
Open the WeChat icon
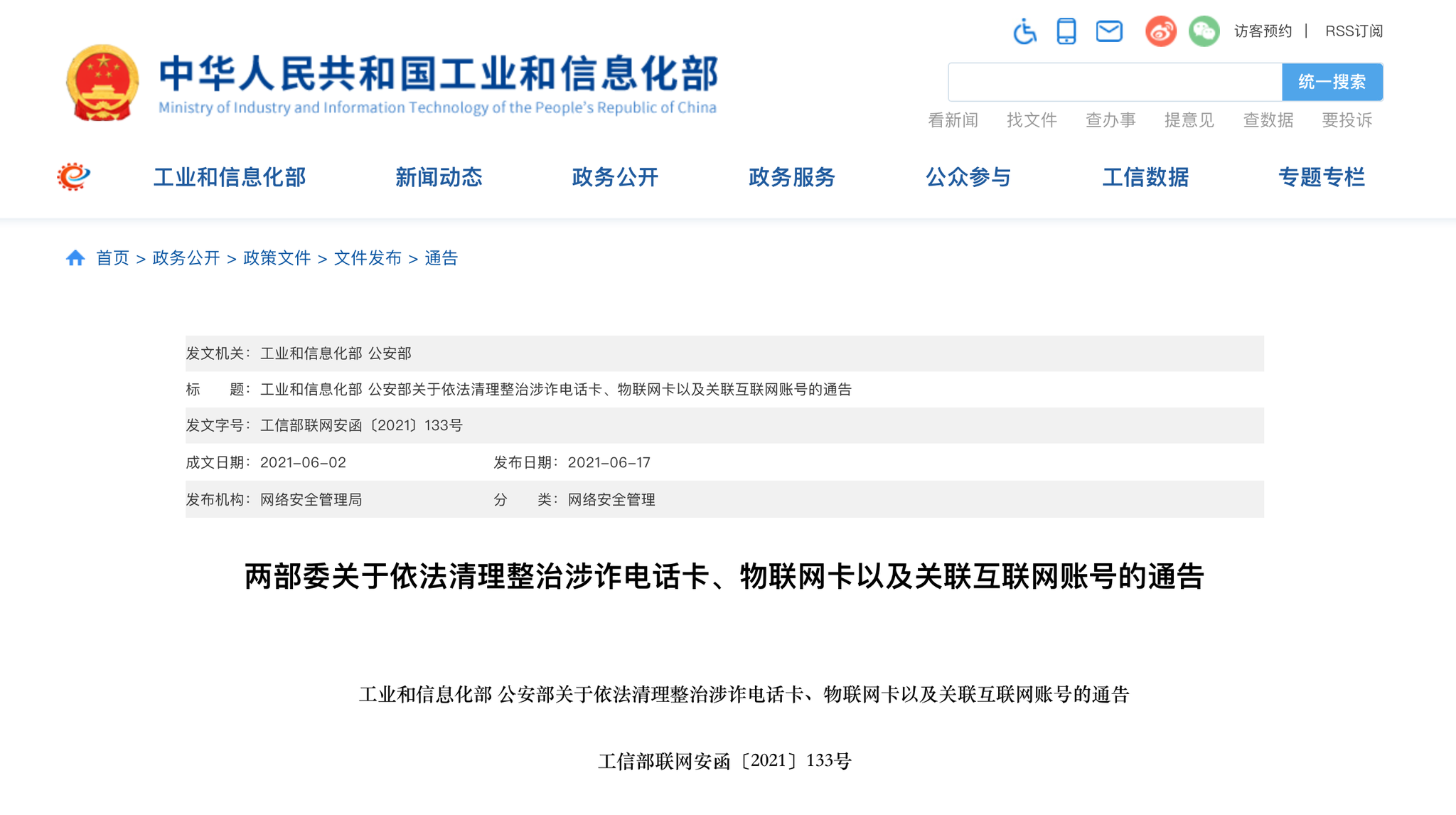click(1204, 31)
